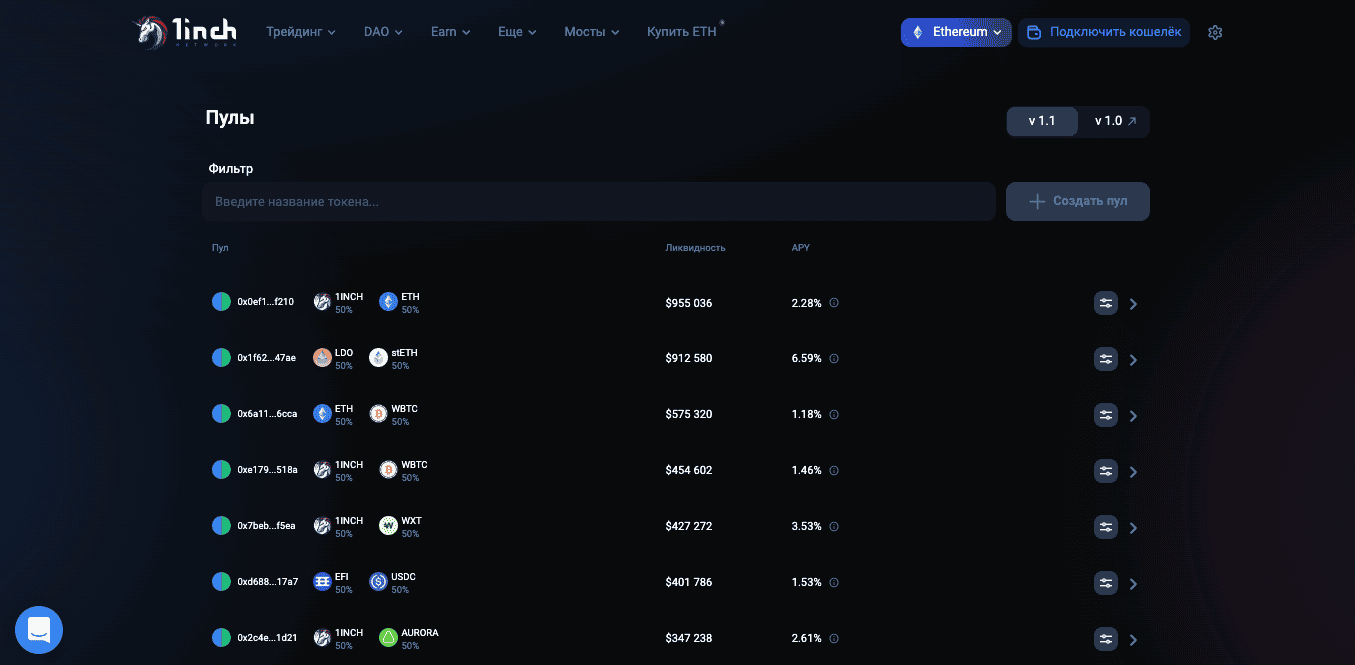Open the DAO menu
Image resolution: width=1355 pixels, height=665 pixels.
383,32
